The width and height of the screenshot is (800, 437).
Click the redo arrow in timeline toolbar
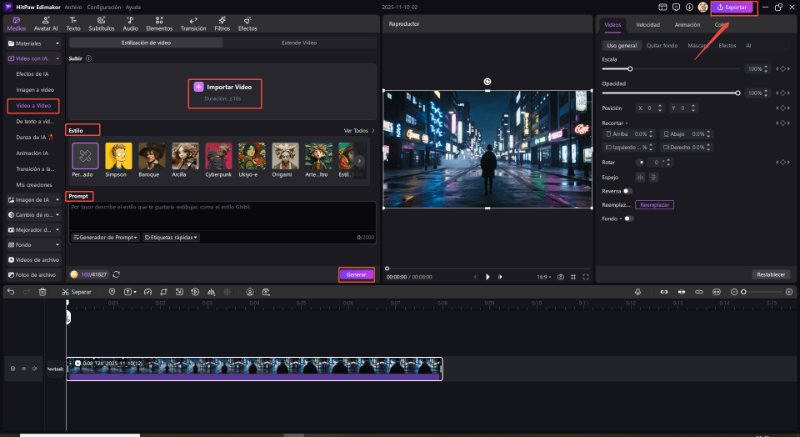coord(27,292)
